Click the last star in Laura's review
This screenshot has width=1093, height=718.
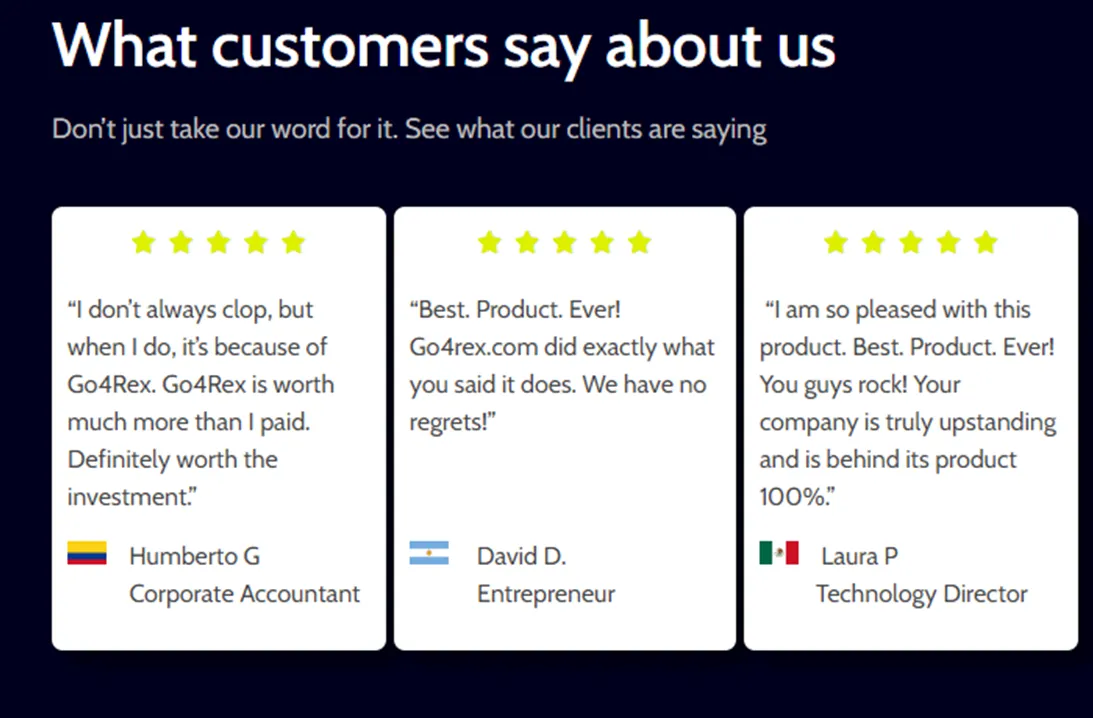coord(986,243)
